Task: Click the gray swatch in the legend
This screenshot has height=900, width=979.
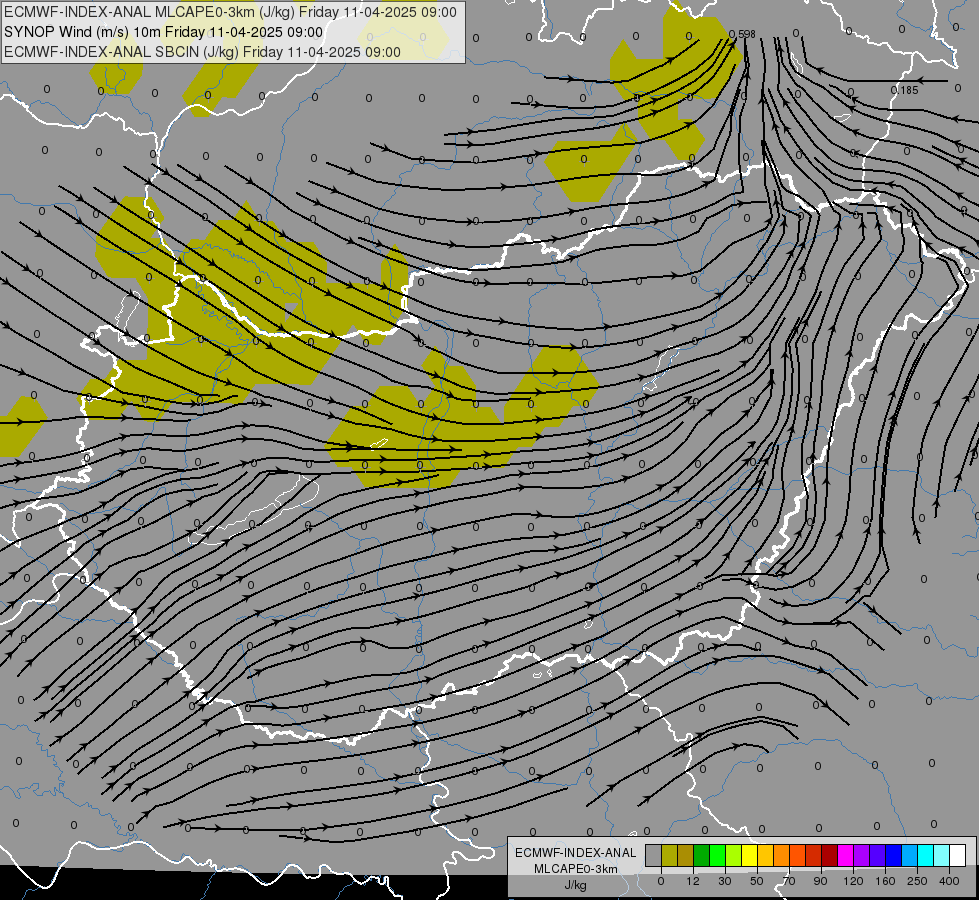Action: 654,855
